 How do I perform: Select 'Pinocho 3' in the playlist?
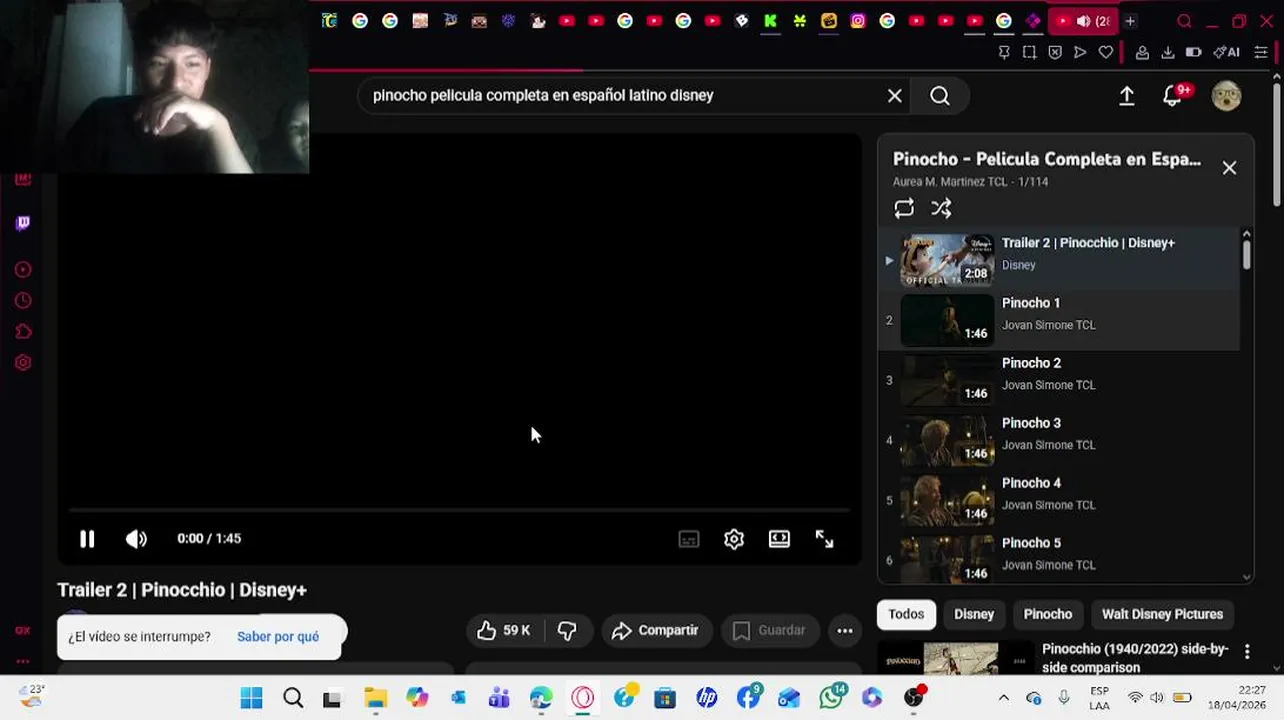(x=1059, y=440)
